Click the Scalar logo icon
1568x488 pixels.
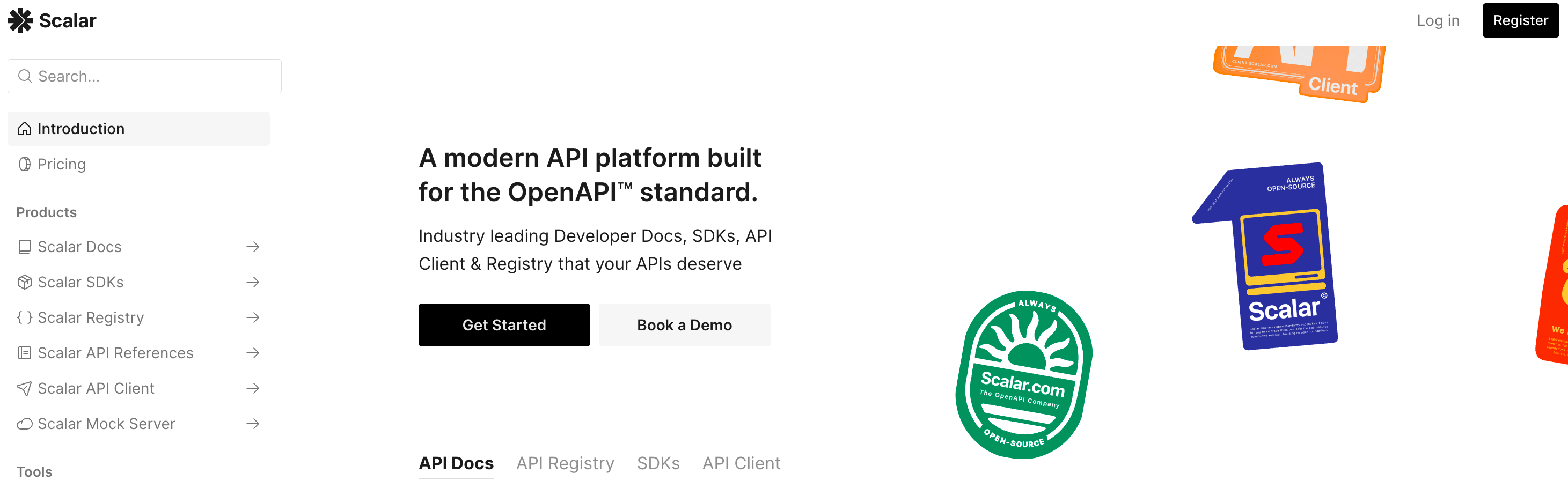(x=20, y=21)
